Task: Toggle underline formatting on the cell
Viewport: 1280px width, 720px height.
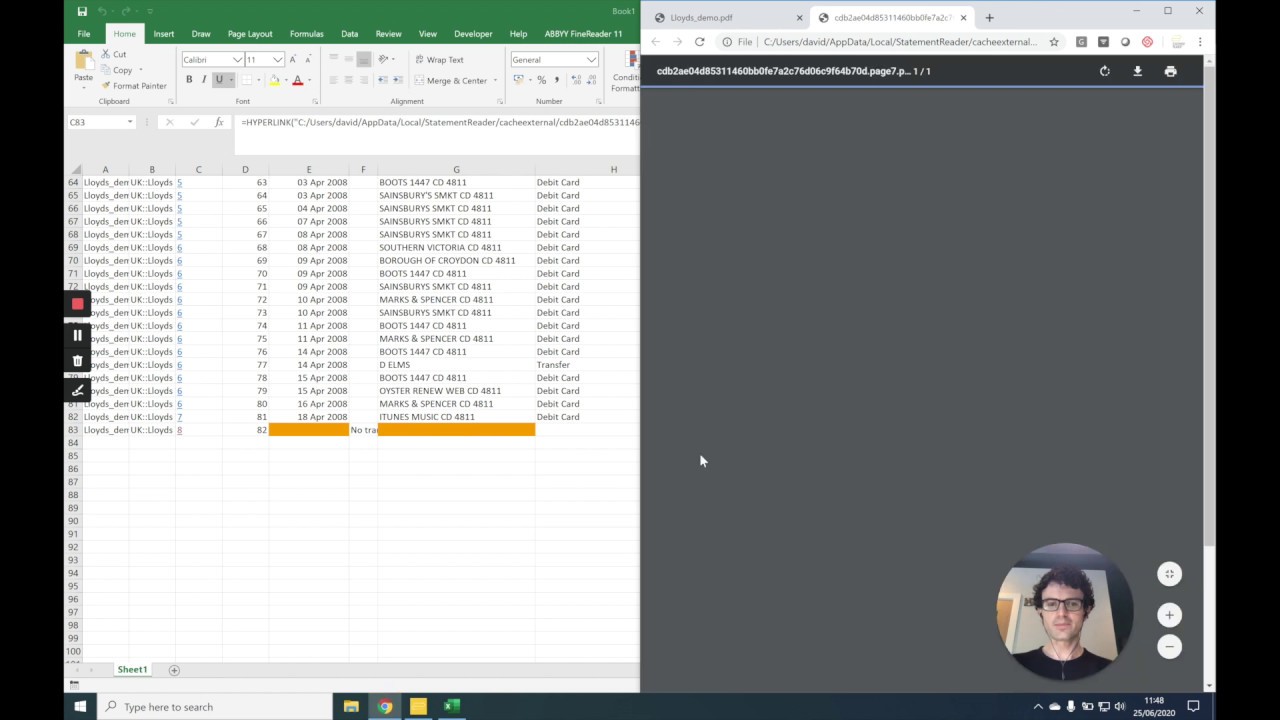Action: (x=219, y=80)
